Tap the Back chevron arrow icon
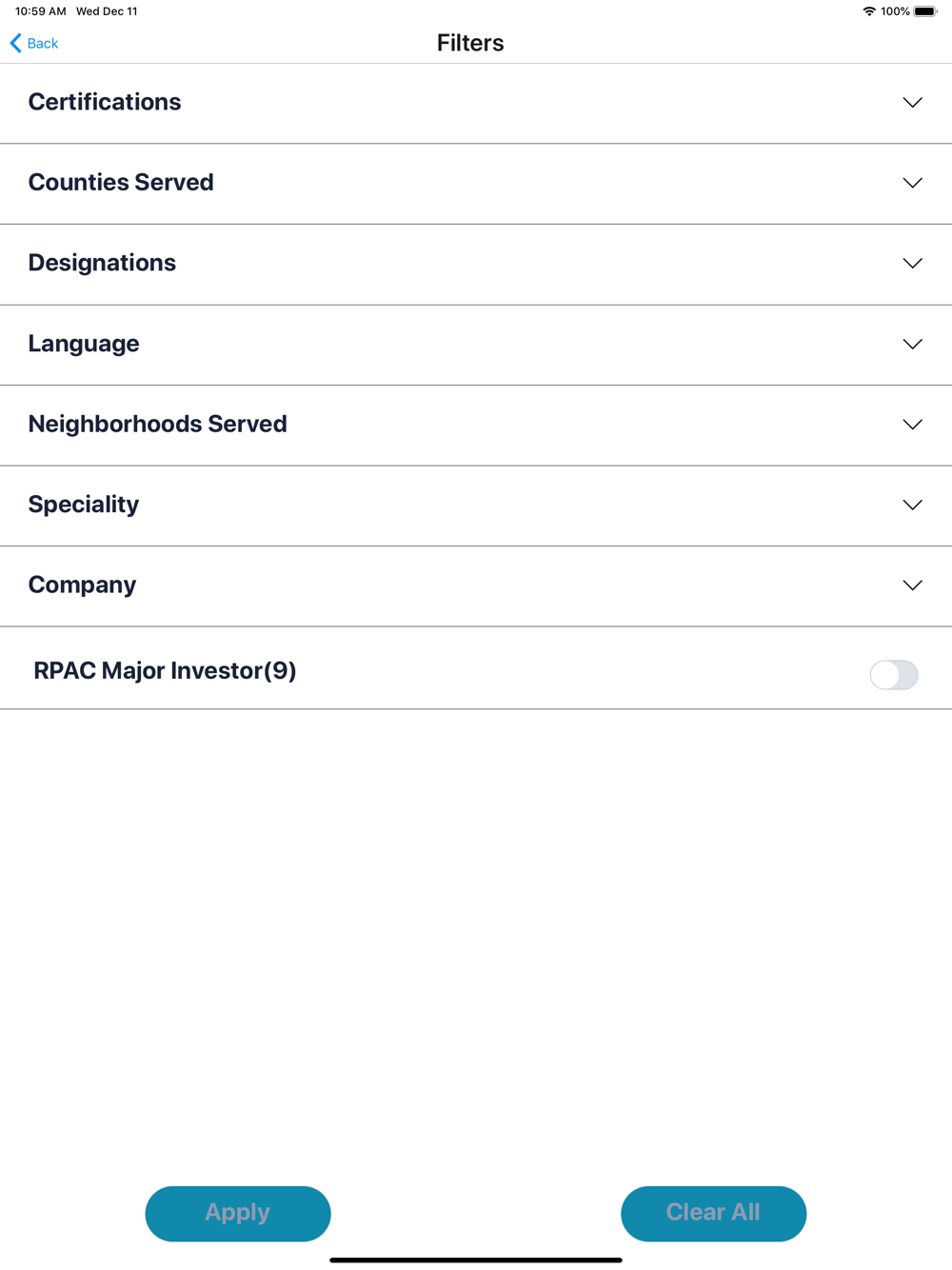952x1270 pixels. 15,43
